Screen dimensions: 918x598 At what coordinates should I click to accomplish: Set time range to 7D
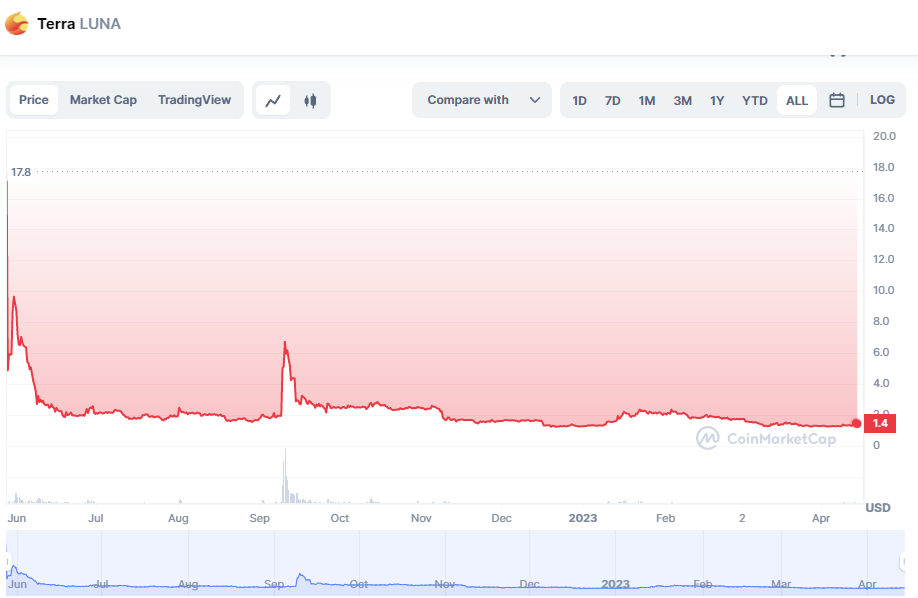coord(612,101)
